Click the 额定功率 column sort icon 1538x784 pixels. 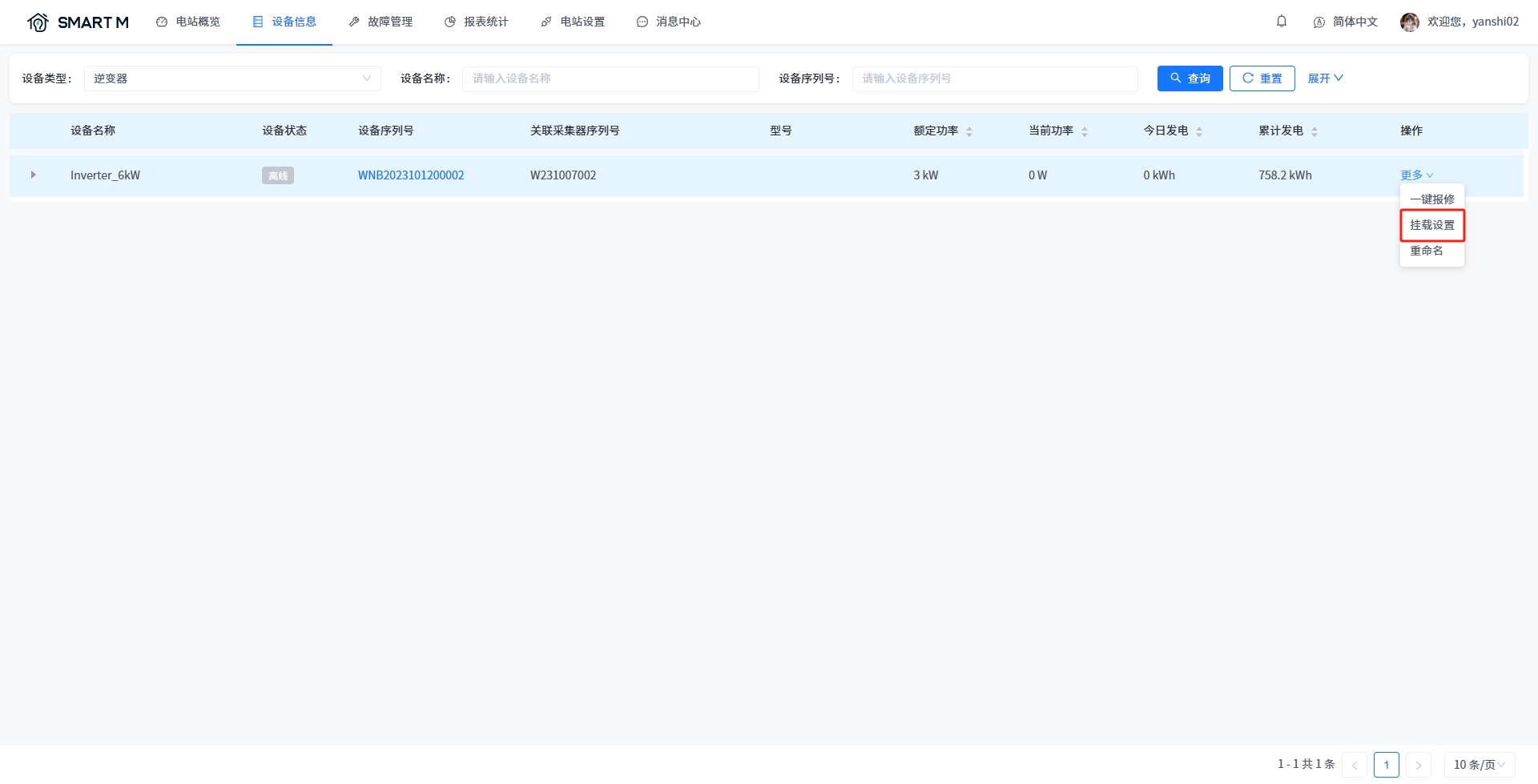[969, 131]
